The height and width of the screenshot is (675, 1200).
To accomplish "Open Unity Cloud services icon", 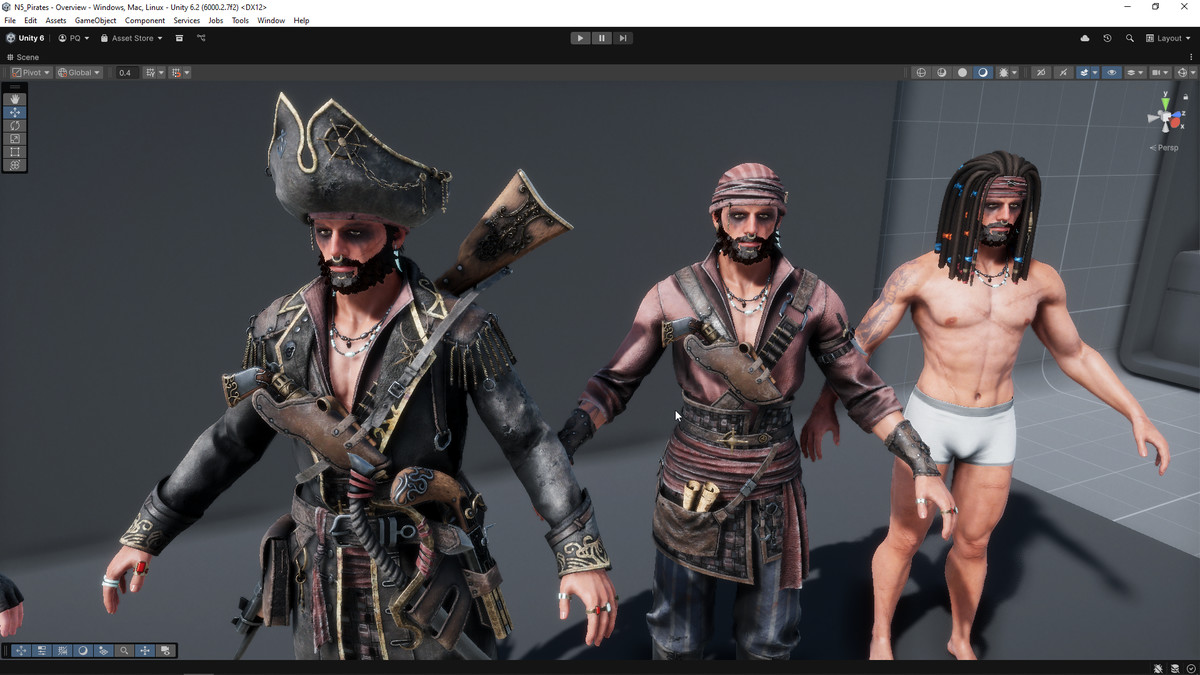I will tap(1085, 38).
